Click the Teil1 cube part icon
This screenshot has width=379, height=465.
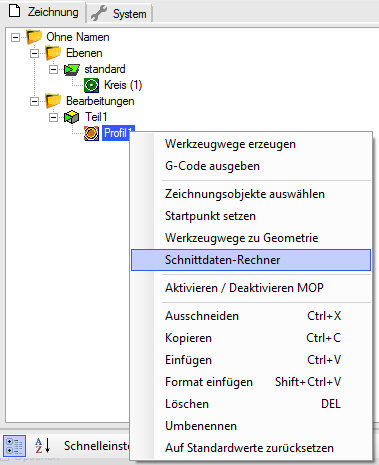point(72,117)
